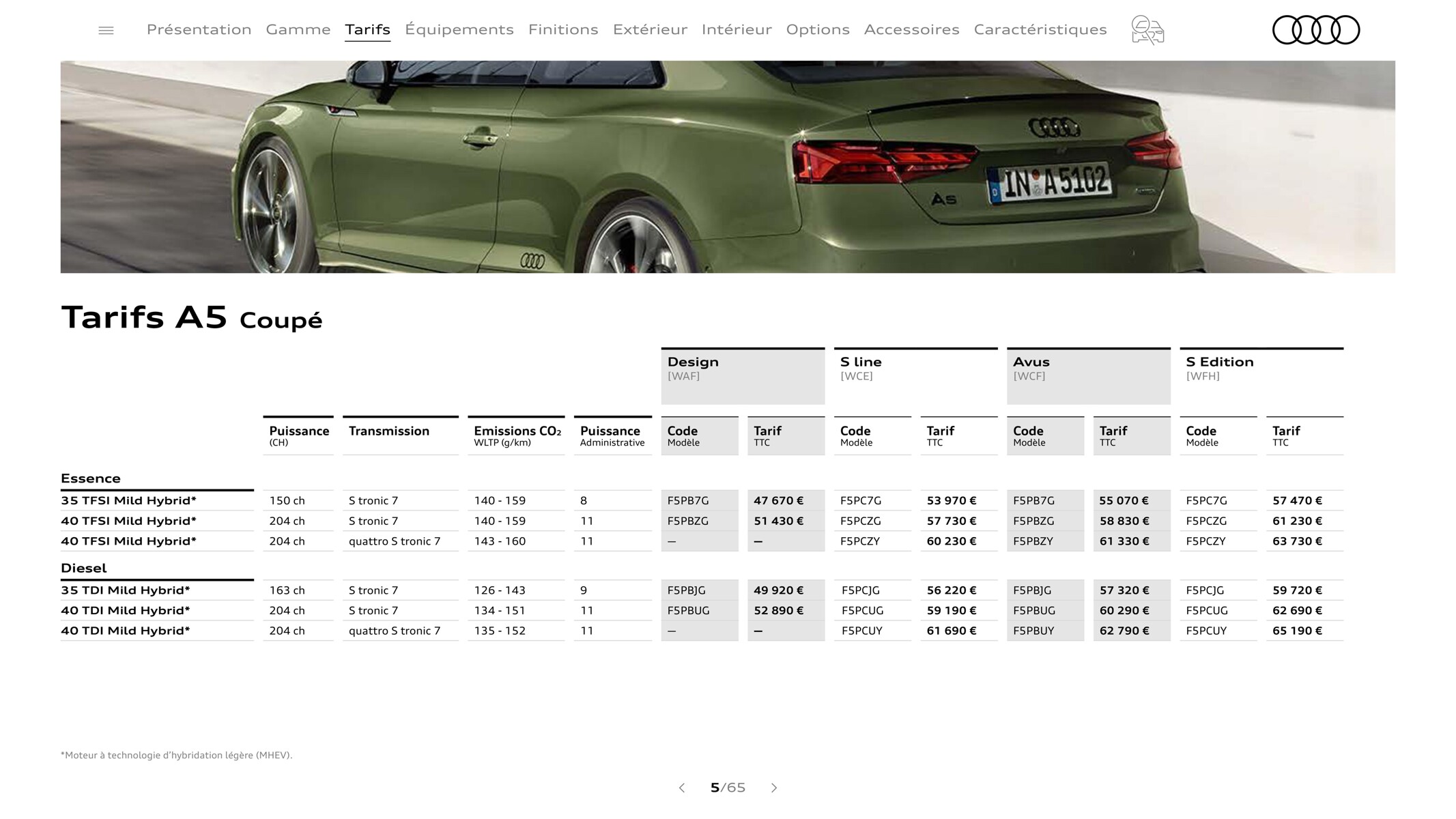Open the Gamme tab
Viewport: 1456px width, 819px height.
click(x=298, y=29)
